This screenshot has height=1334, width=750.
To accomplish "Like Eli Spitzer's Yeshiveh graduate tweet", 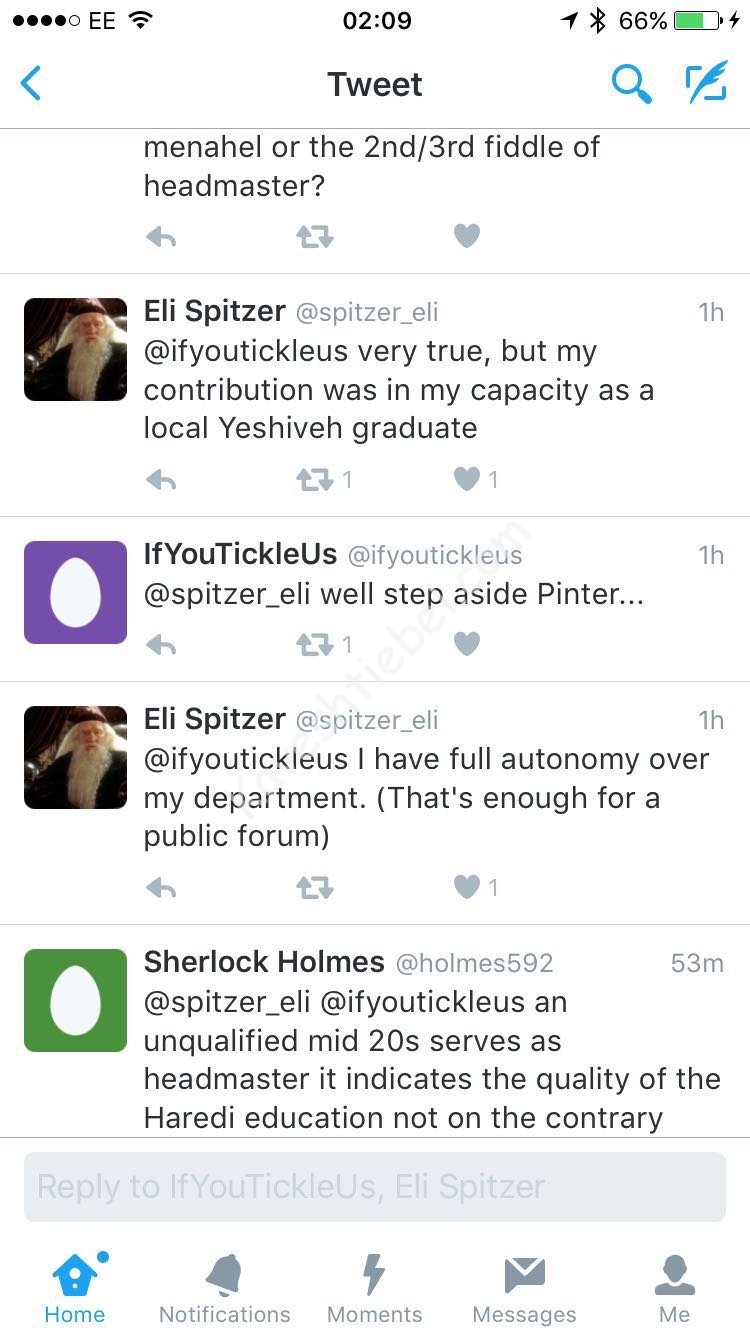I will (467, 480).
